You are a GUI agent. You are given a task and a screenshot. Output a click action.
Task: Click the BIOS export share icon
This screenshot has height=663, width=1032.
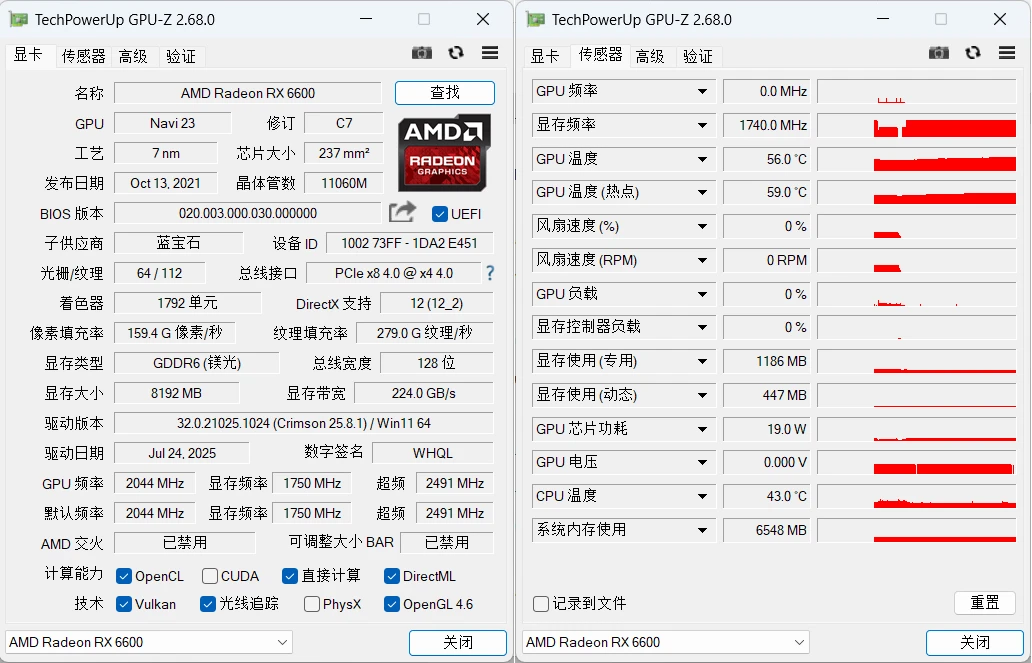[x=402, y=212]
